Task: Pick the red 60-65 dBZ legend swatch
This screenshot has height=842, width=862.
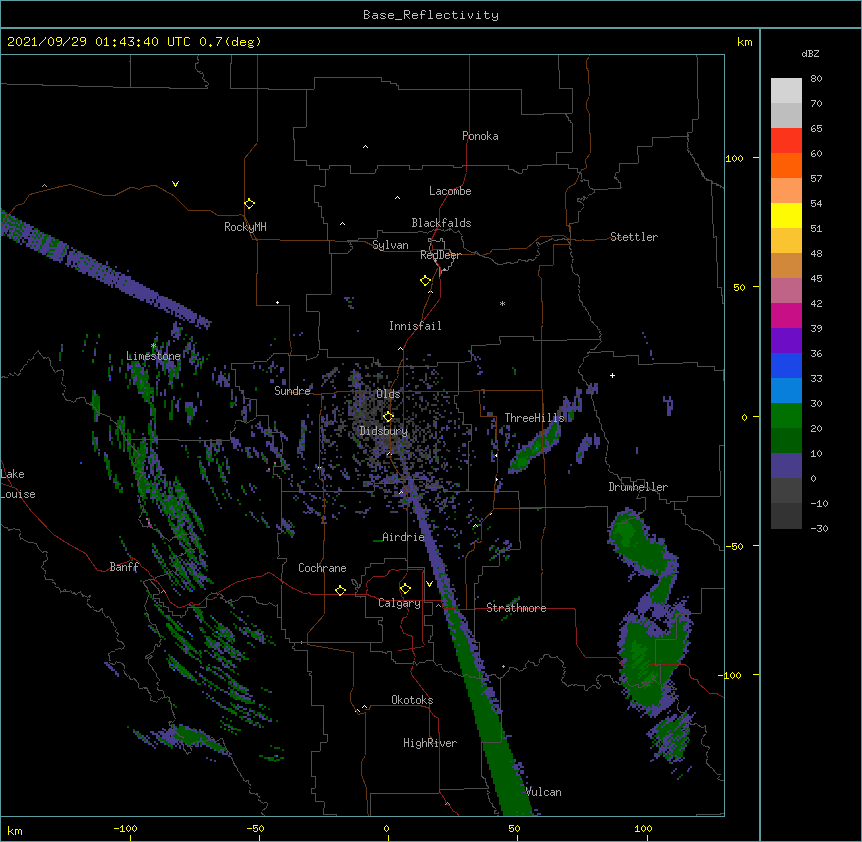Action: (786, 140)
